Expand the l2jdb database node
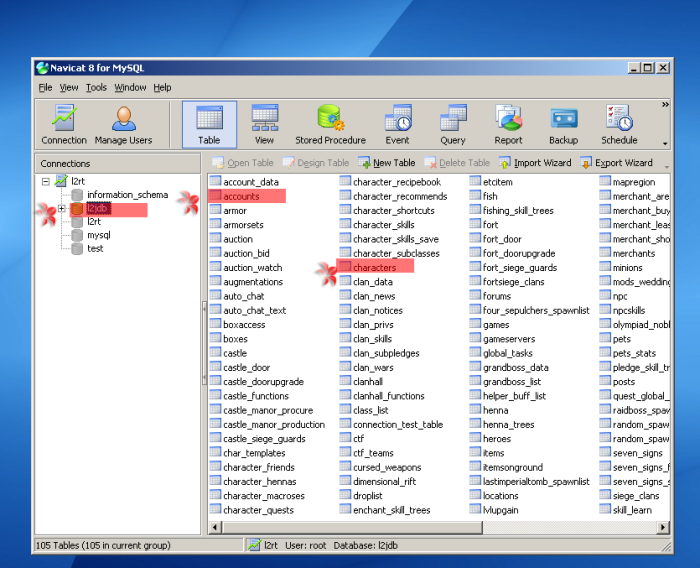This screenshot has height=568, width=700. pyautogui.click(x=62, y=209)
